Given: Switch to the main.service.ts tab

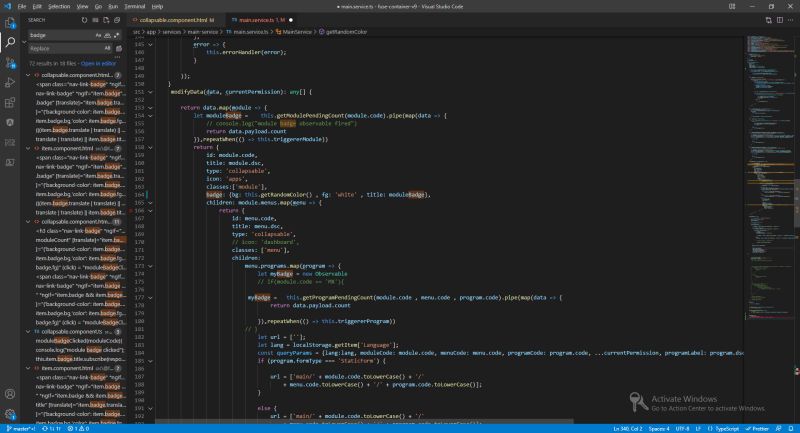Looking at the screenshot, I should (260, 20).
